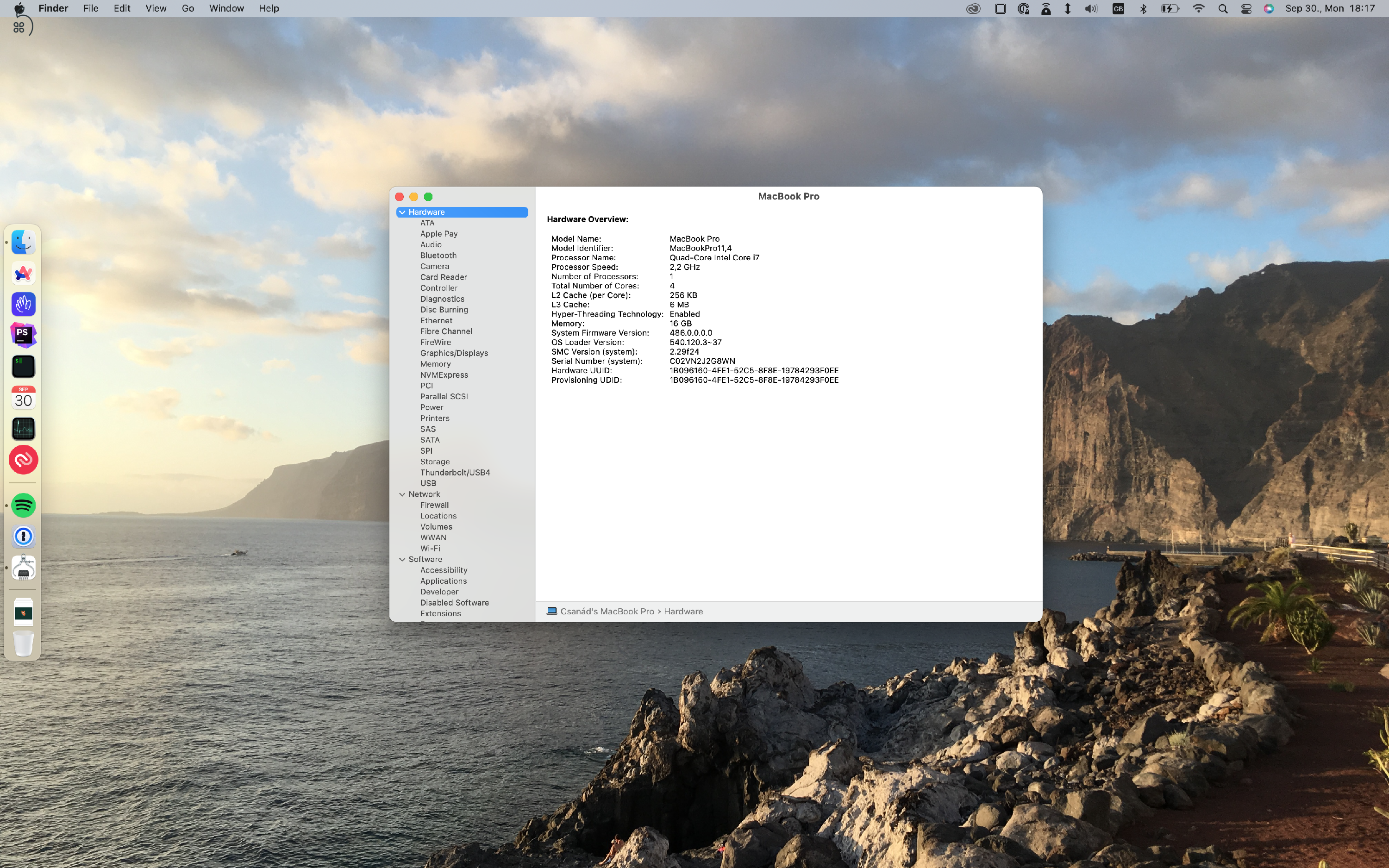Open the Apple menu
The width and height of the screenshot is (1389, 868).
19,8
